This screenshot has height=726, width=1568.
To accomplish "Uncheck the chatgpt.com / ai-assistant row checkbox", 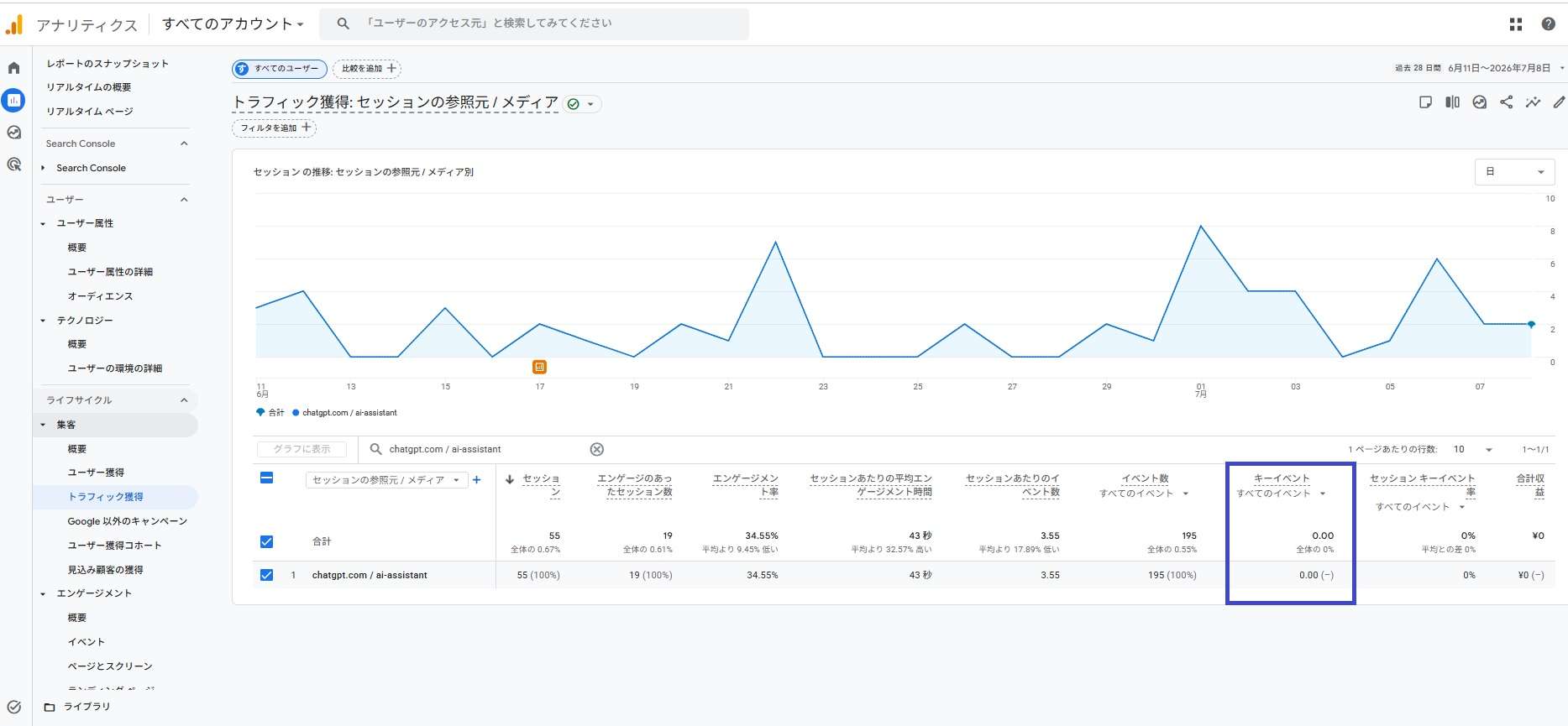I will tap(266, 575).
